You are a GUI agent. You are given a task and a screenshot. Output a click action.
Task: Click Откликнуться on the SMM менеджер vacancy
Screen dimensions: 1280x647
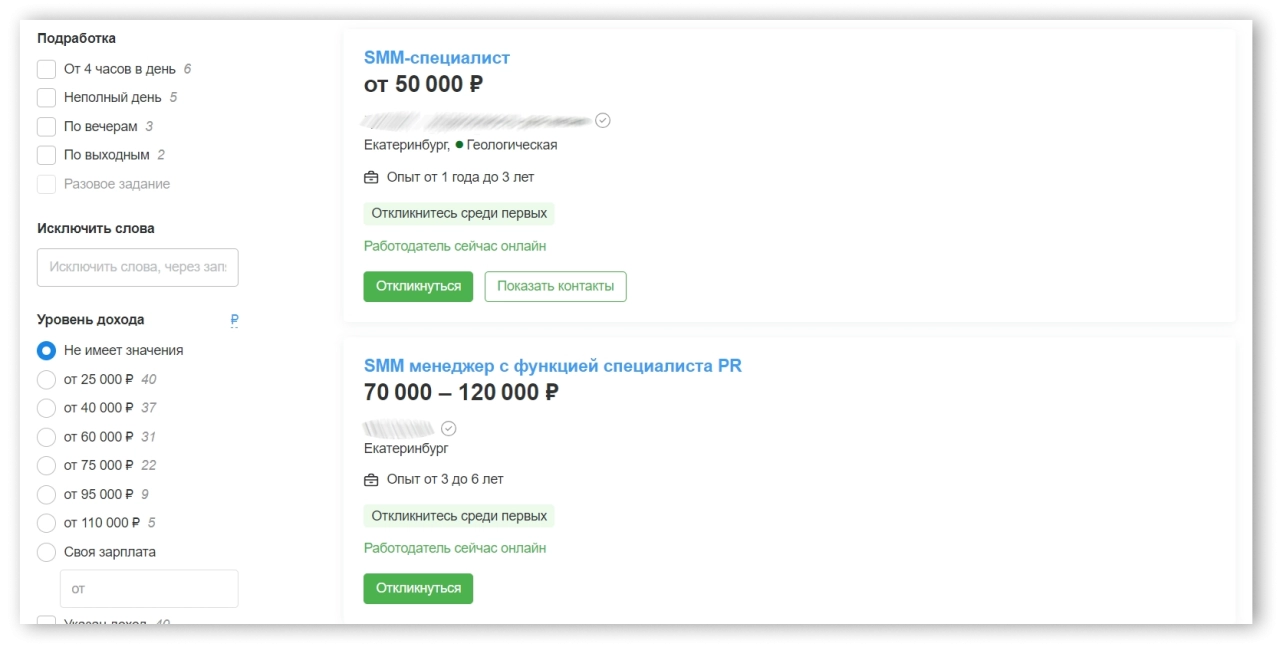point(418,588)
